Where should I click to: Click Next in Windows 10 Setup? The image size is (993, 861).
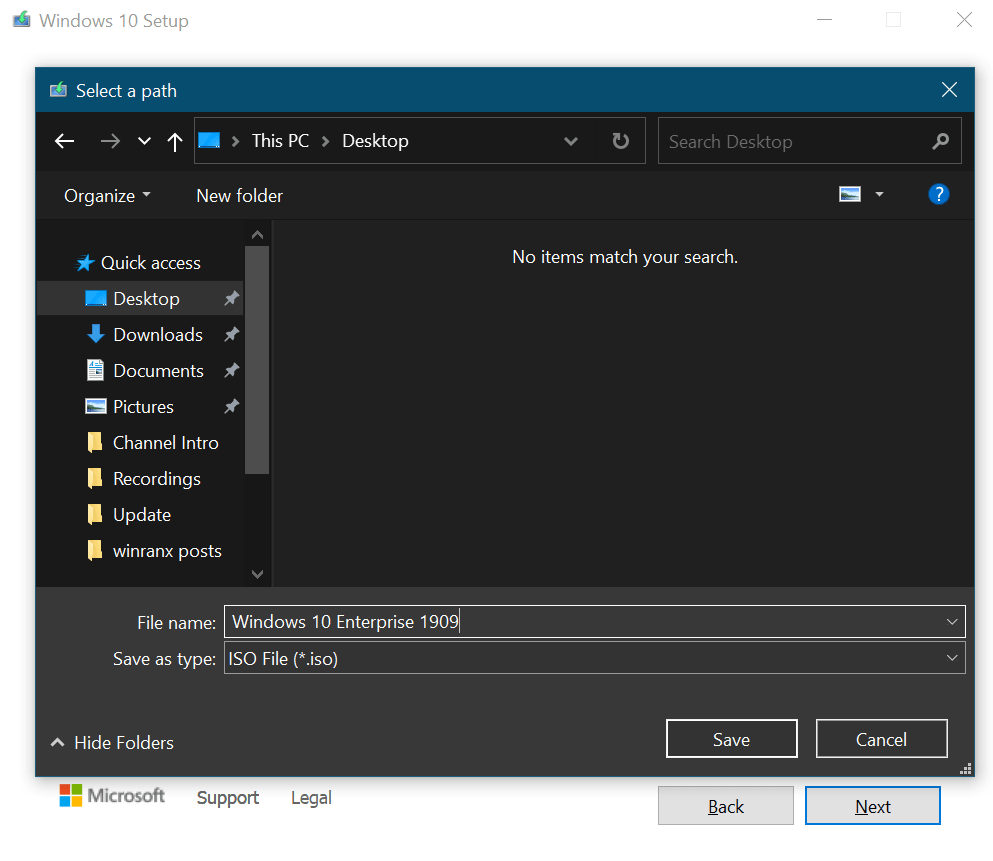point(873,806)
